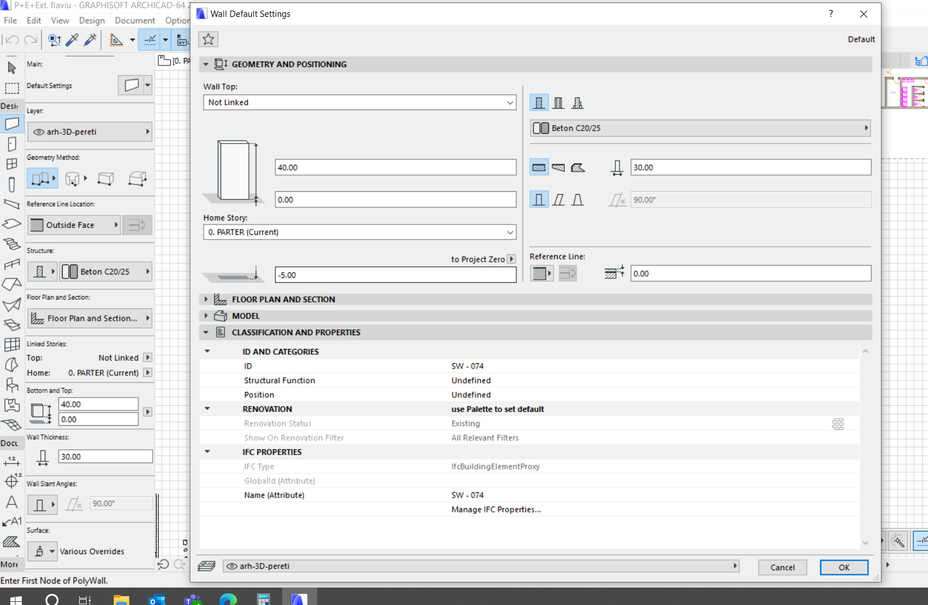Click the reference line offset field showing 0.00
The width and height of the screenshot is (928, 605).
[x=750, y=273]
